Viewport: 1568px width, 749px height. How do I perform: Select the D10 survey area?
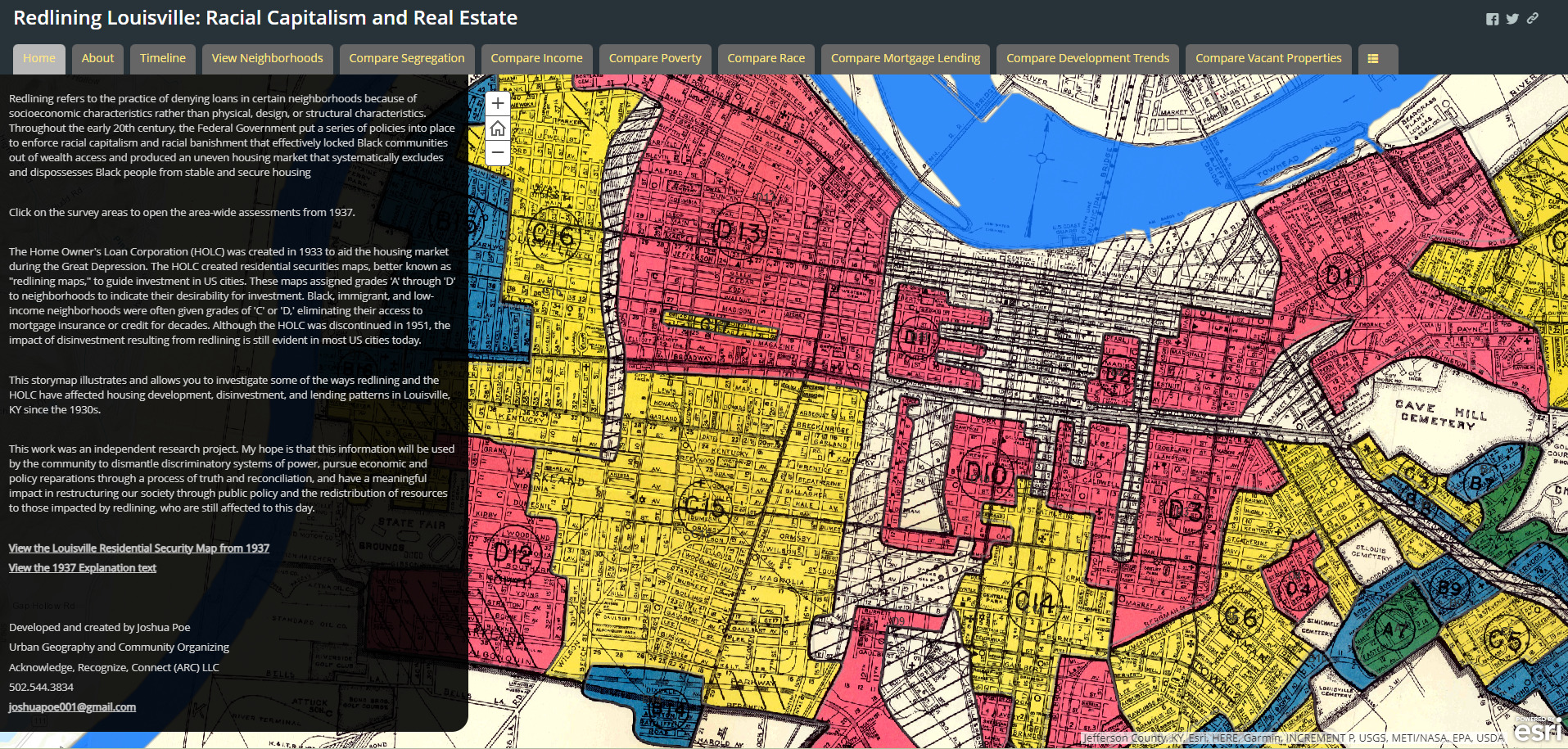987,472
